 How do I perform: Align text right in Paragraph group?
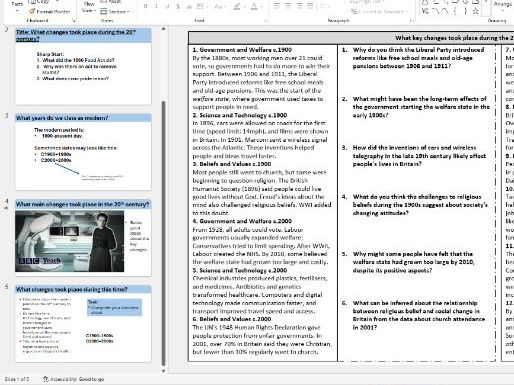tap(299, 5)
